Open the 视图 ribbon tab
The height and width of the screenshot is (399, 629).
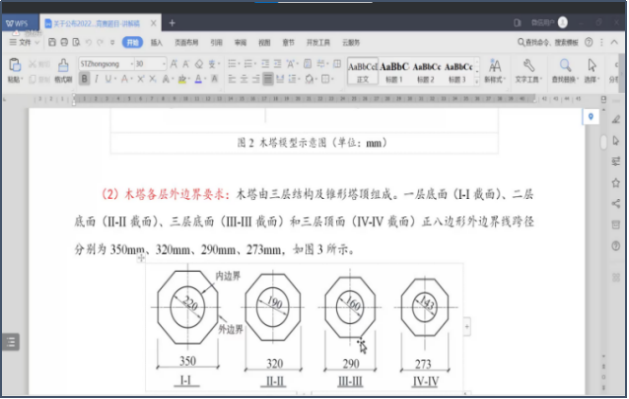pyautogui.click(x=264, y=43)
